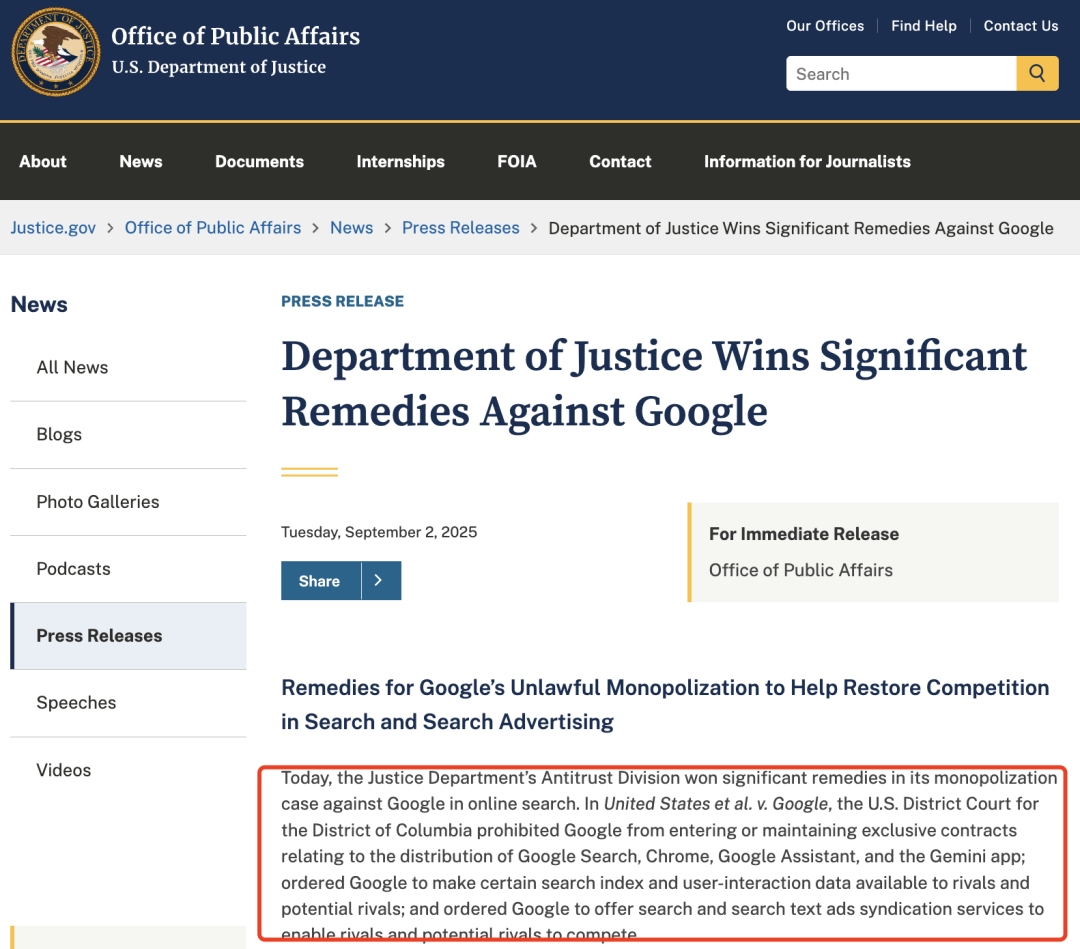Open the Find Help link
1080x949 pixels.
924,26
